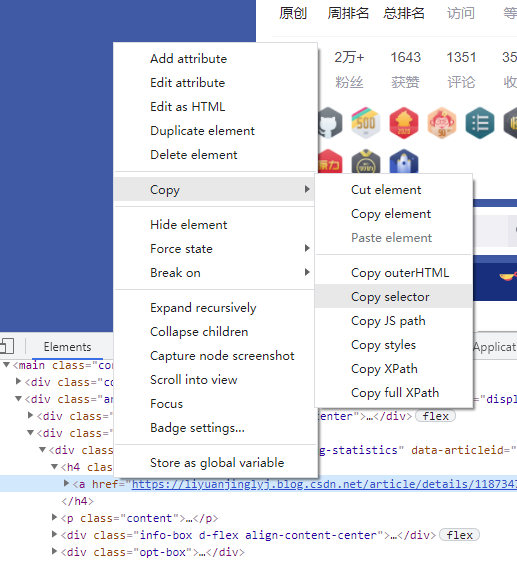
Task: Choose Copy styles
Action: point(383,345)
